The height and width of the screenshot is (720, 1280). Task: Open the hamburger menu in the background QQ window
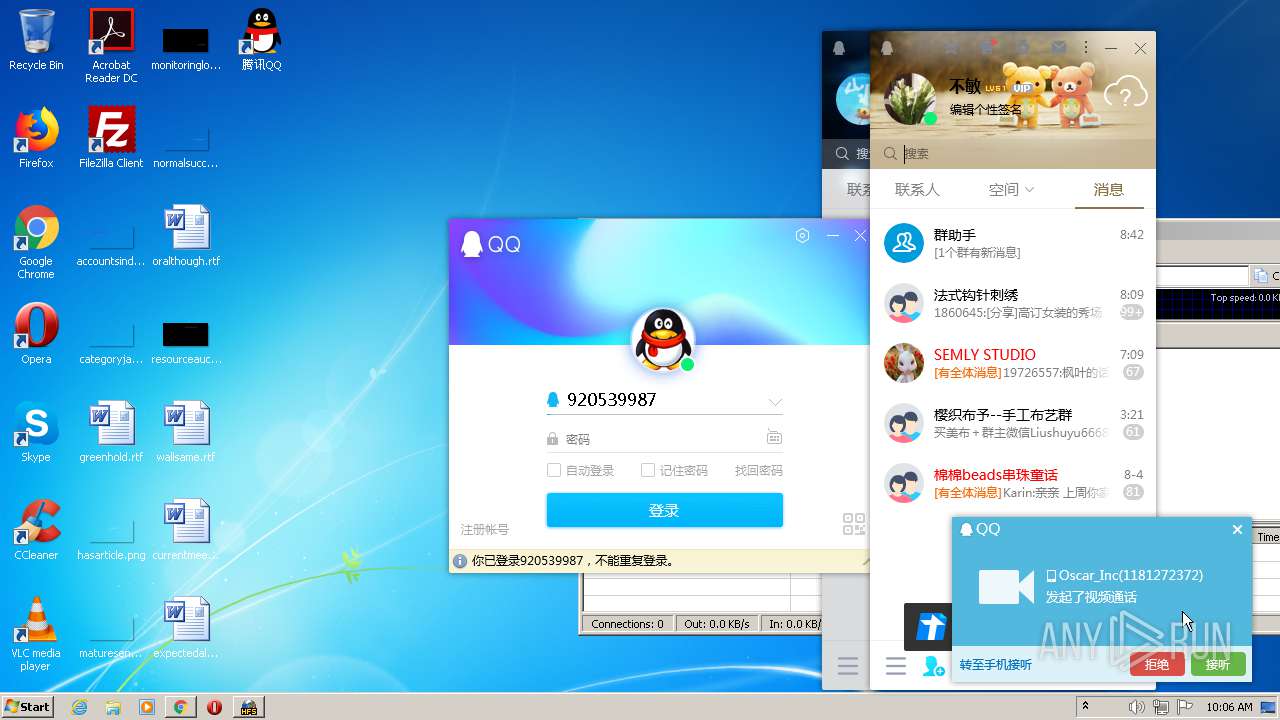(848, 667)
